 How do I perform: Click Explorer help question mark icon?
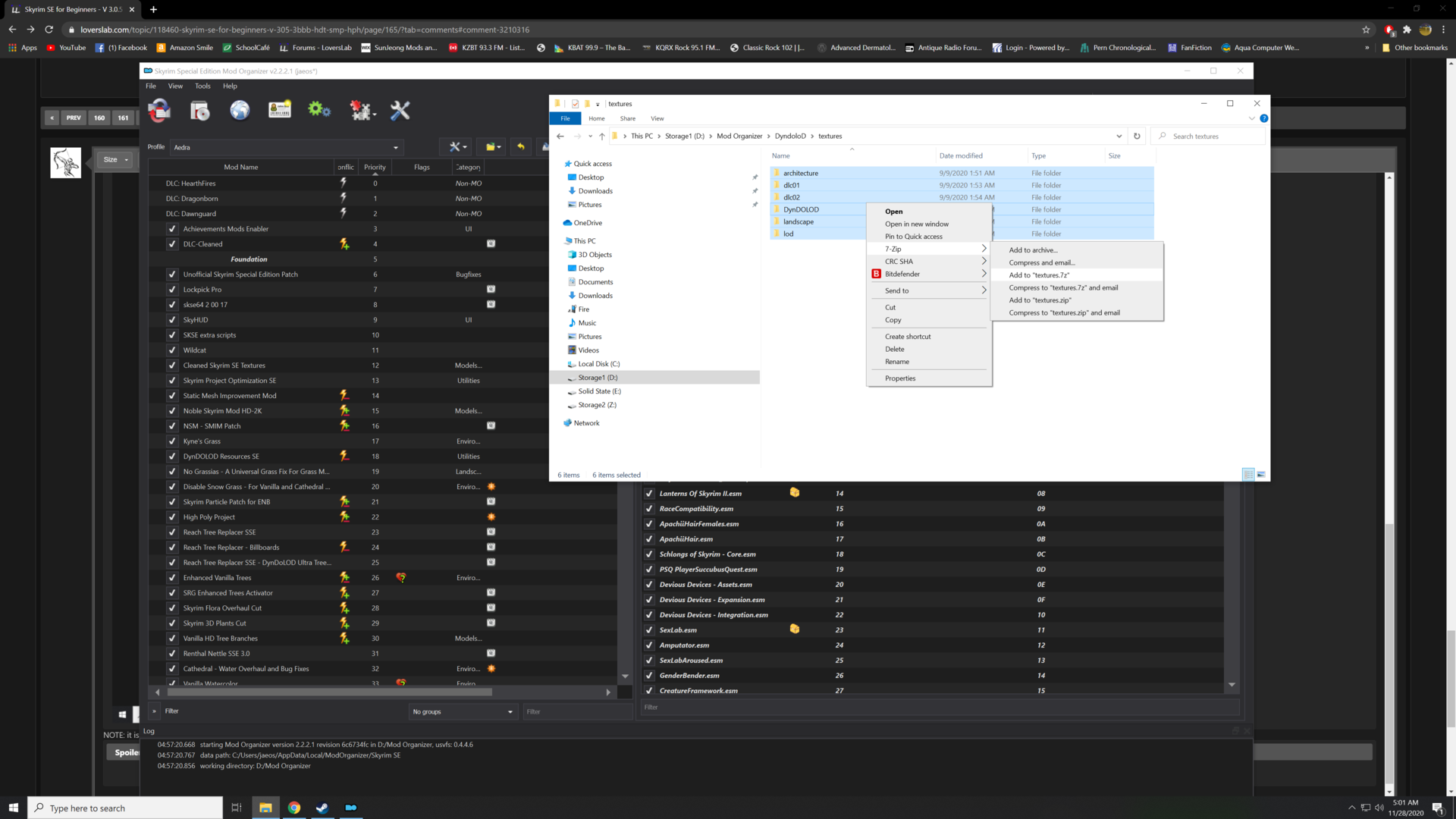click(1264, 118)
